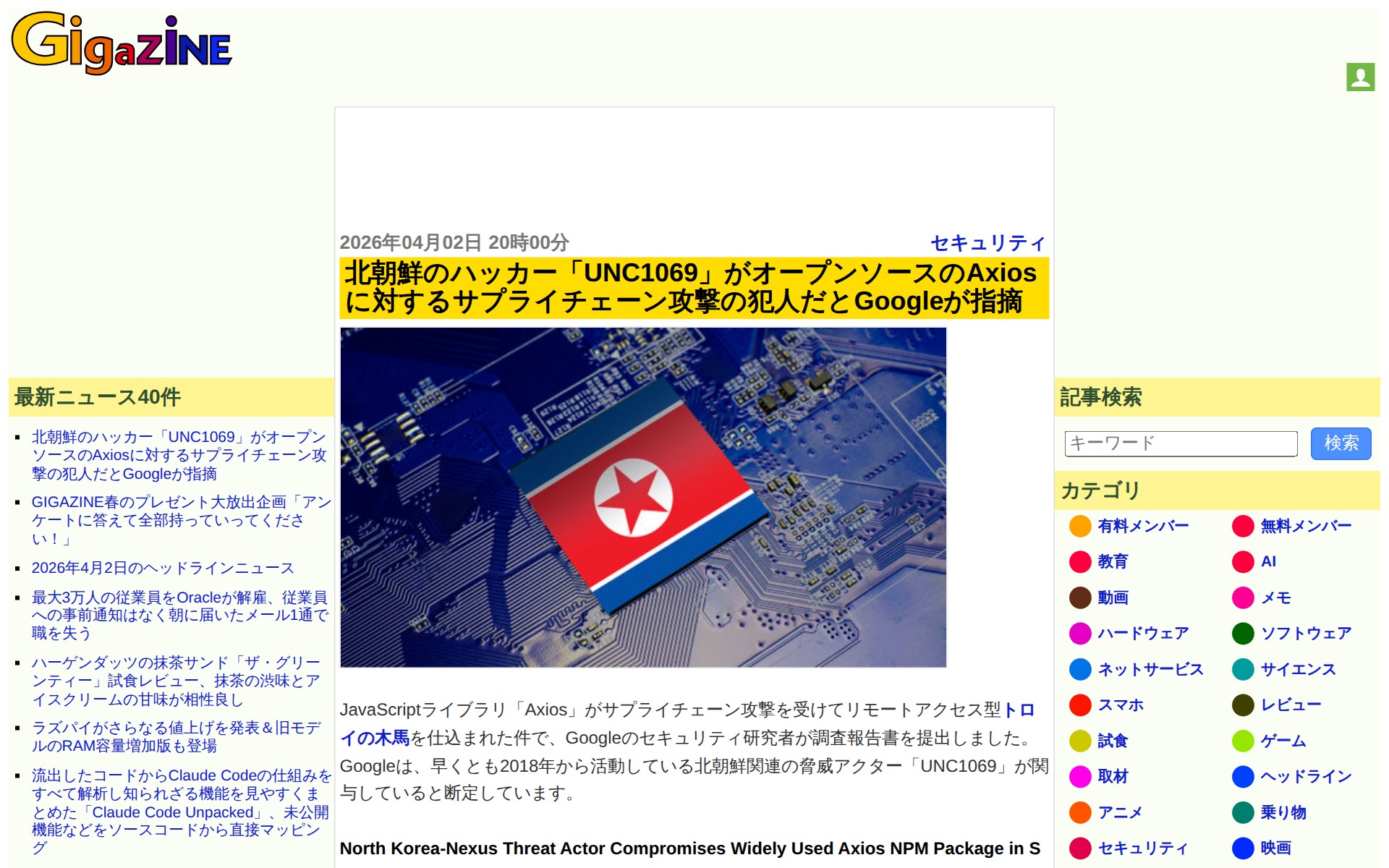Screen dimensions: 1389x868
Task: Click the green dot beside 乗り物
Action: [1243, 812]
